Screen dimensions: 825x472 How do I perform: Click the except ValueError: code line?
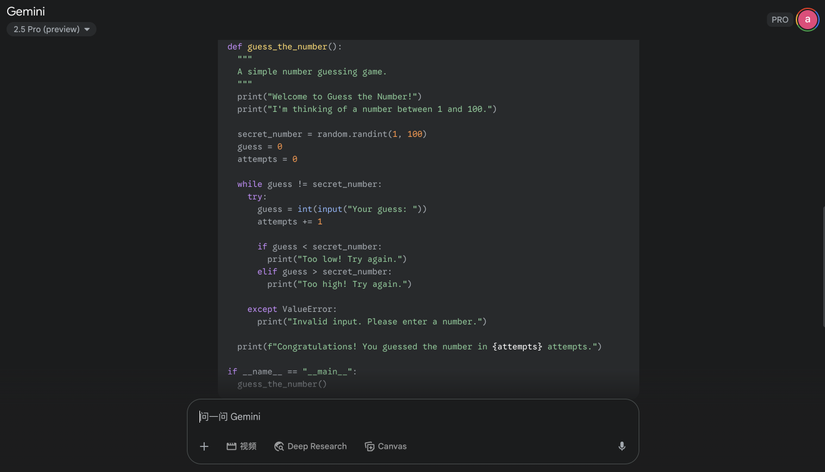pos(292,309)
